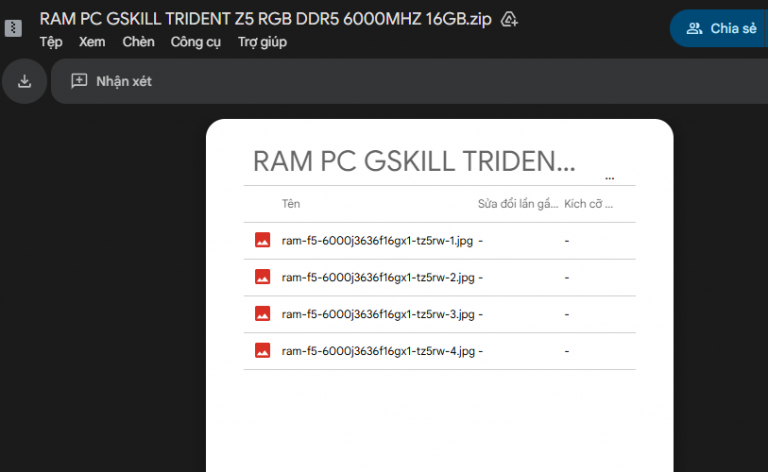Open the Xem menu
The image size is (768, 472).
[92, 42]
